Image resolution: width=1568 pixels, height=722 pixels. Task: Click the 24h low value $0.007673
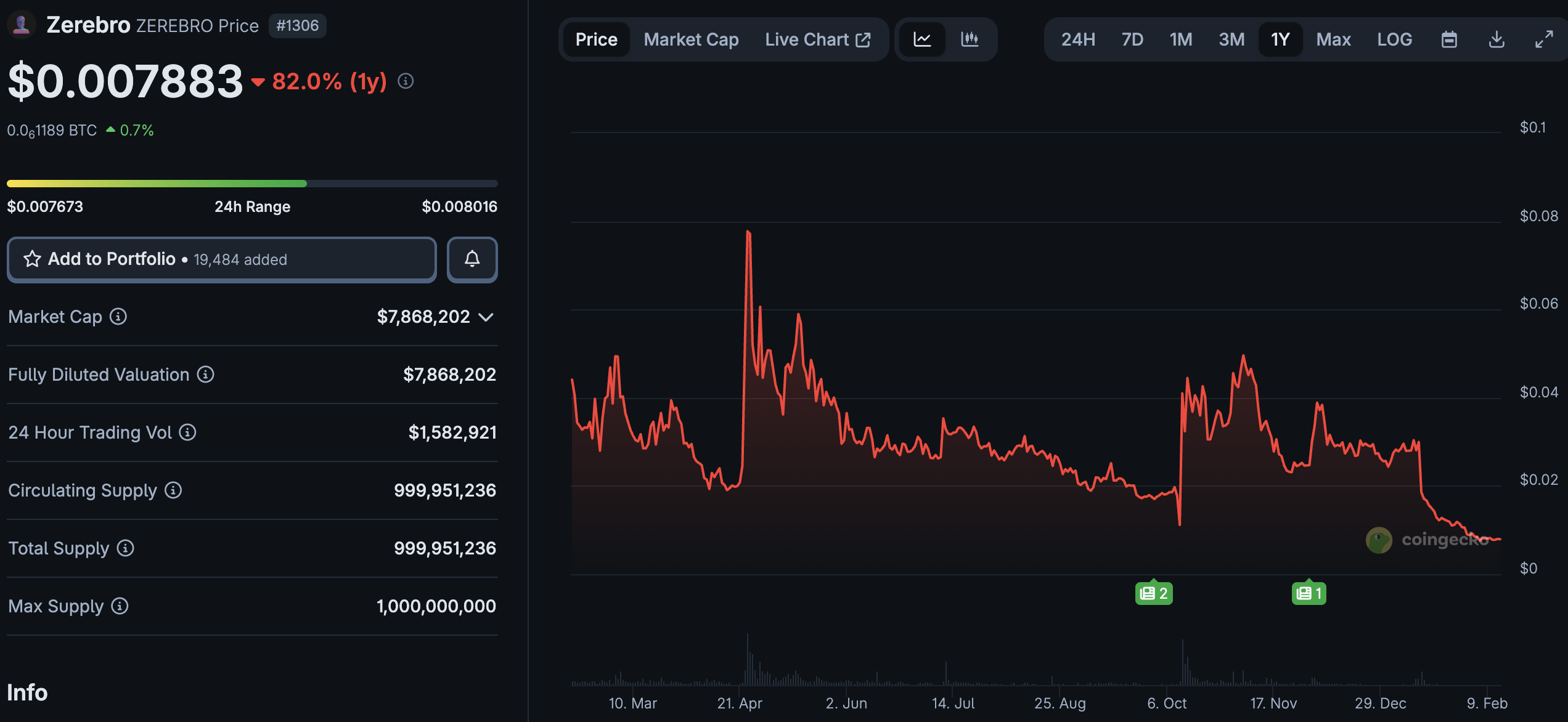click(x=45, y=206)
